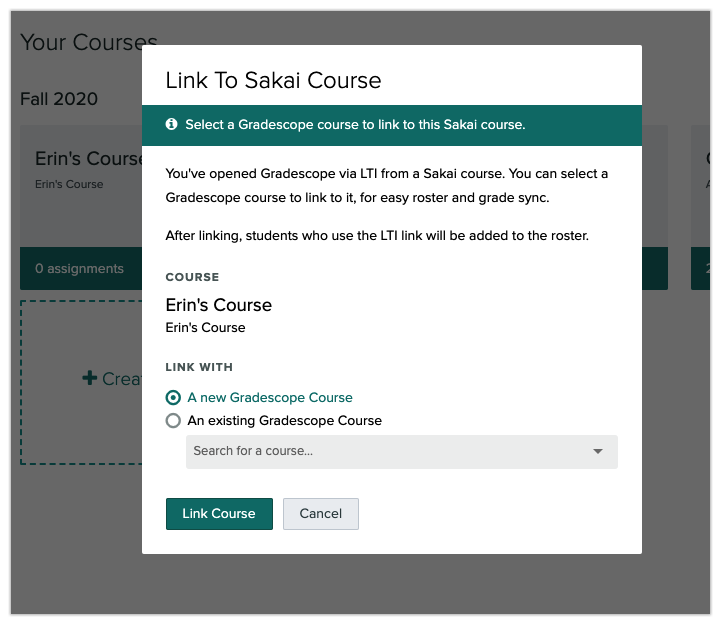Click the 'LINK WITH' label

click(x=199, y=367)
